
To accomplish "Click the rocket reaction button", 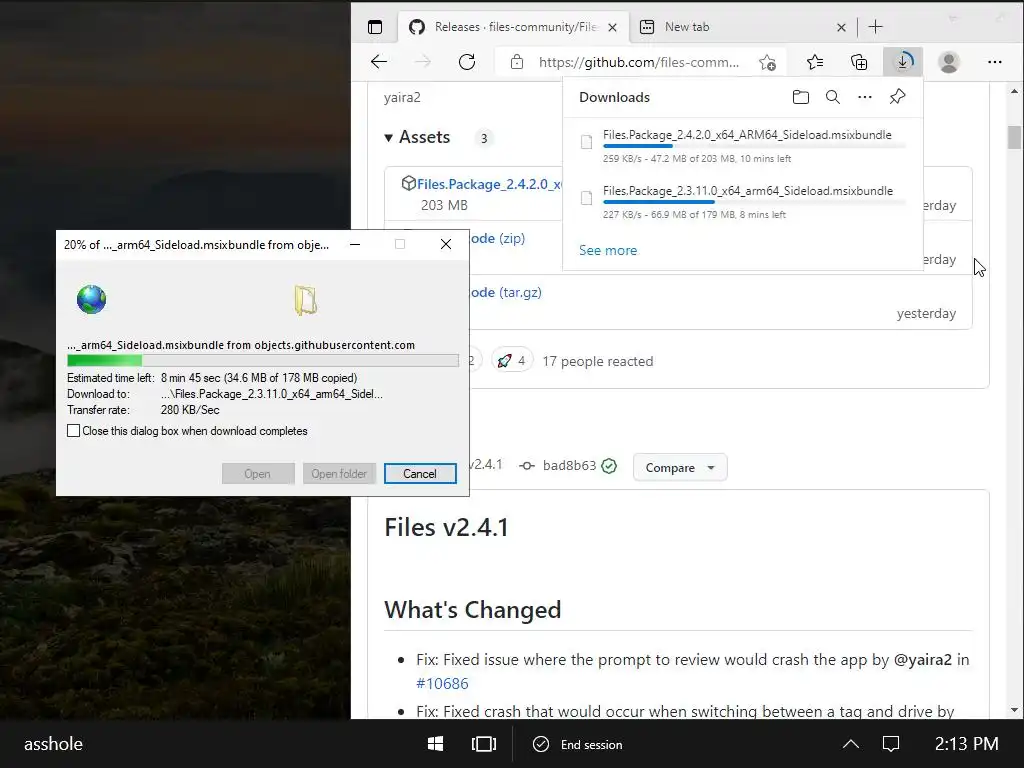I will click(512, 360).
